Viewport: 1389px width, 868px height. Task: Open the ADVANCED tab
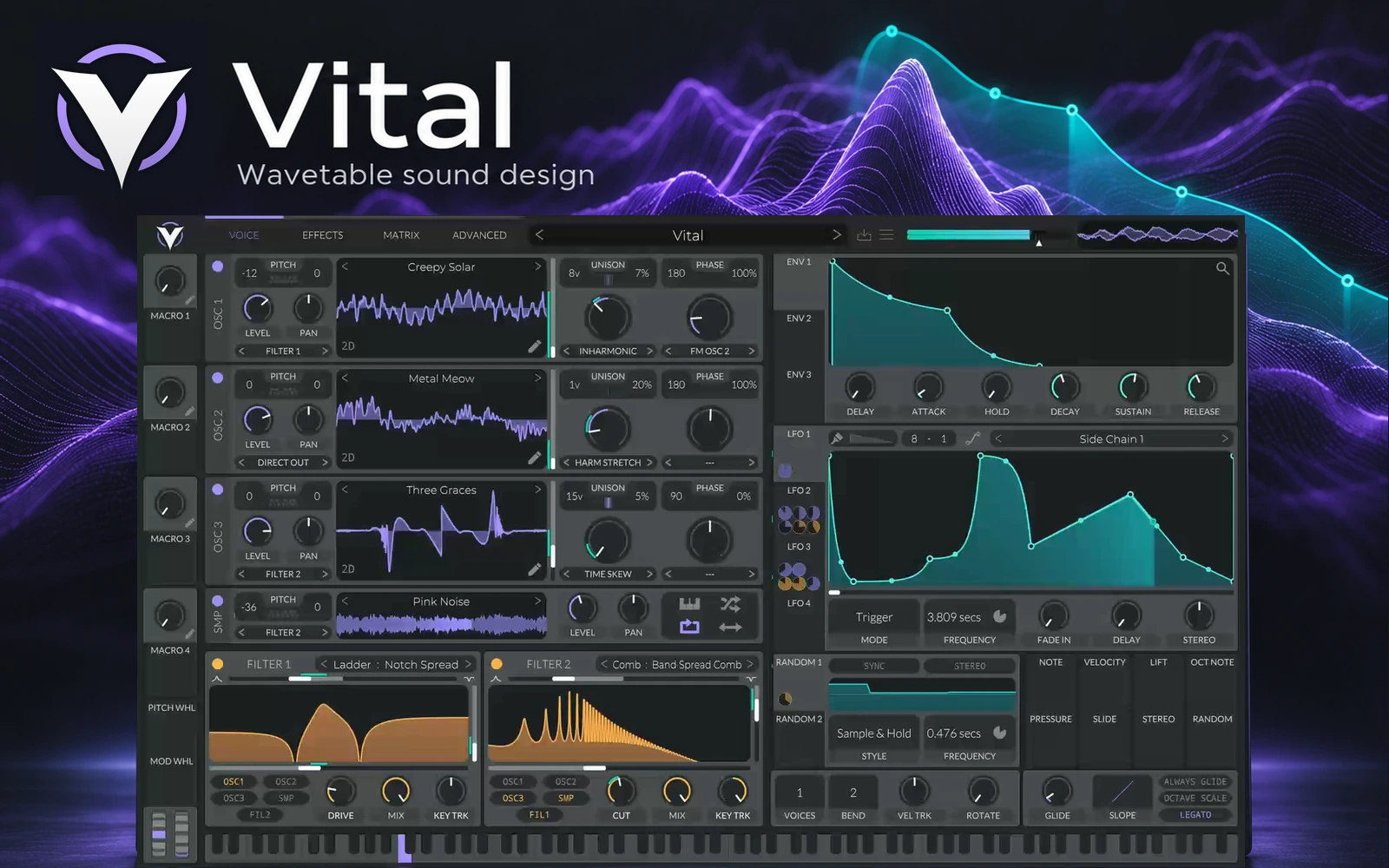(x=479, y=235)
